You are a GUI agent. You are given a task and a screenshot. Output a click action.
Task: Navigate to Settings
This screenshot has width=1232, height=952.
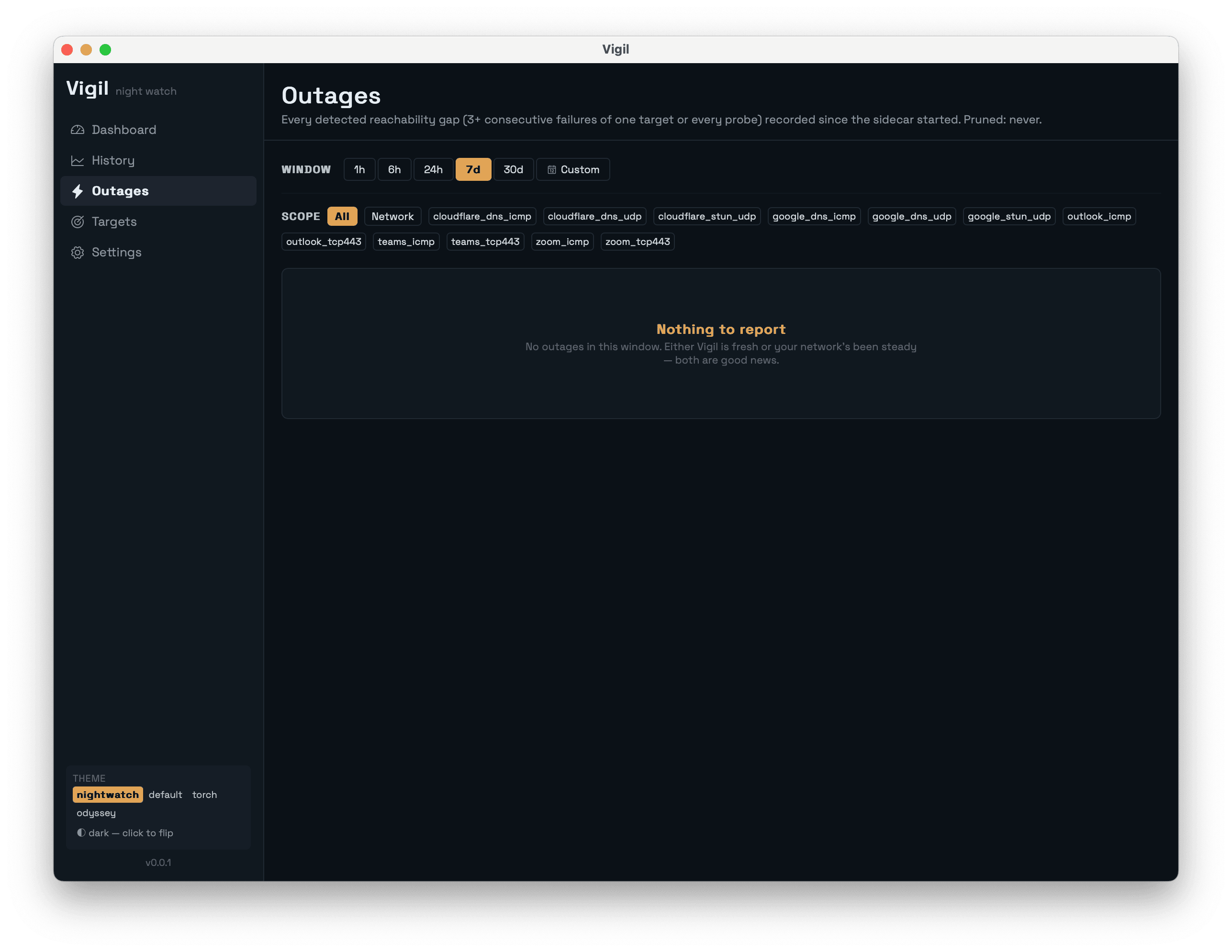click(158, 252)
